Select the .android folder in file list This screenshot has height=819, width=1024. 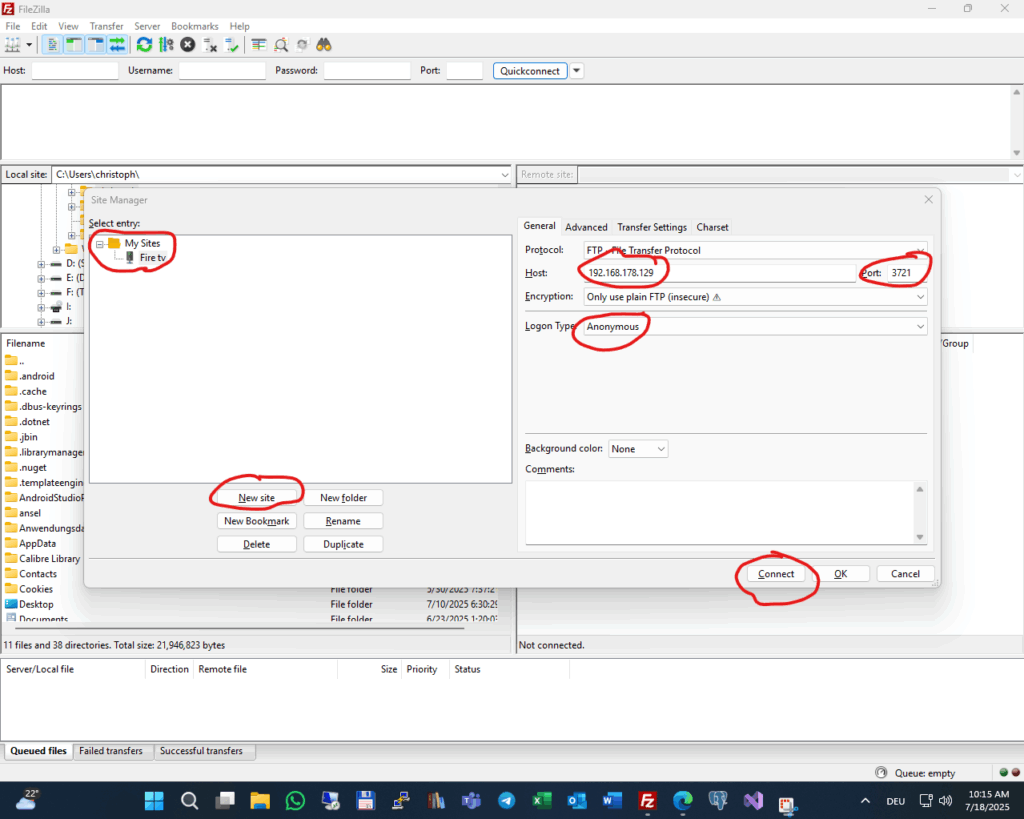[x=37, y=376]
